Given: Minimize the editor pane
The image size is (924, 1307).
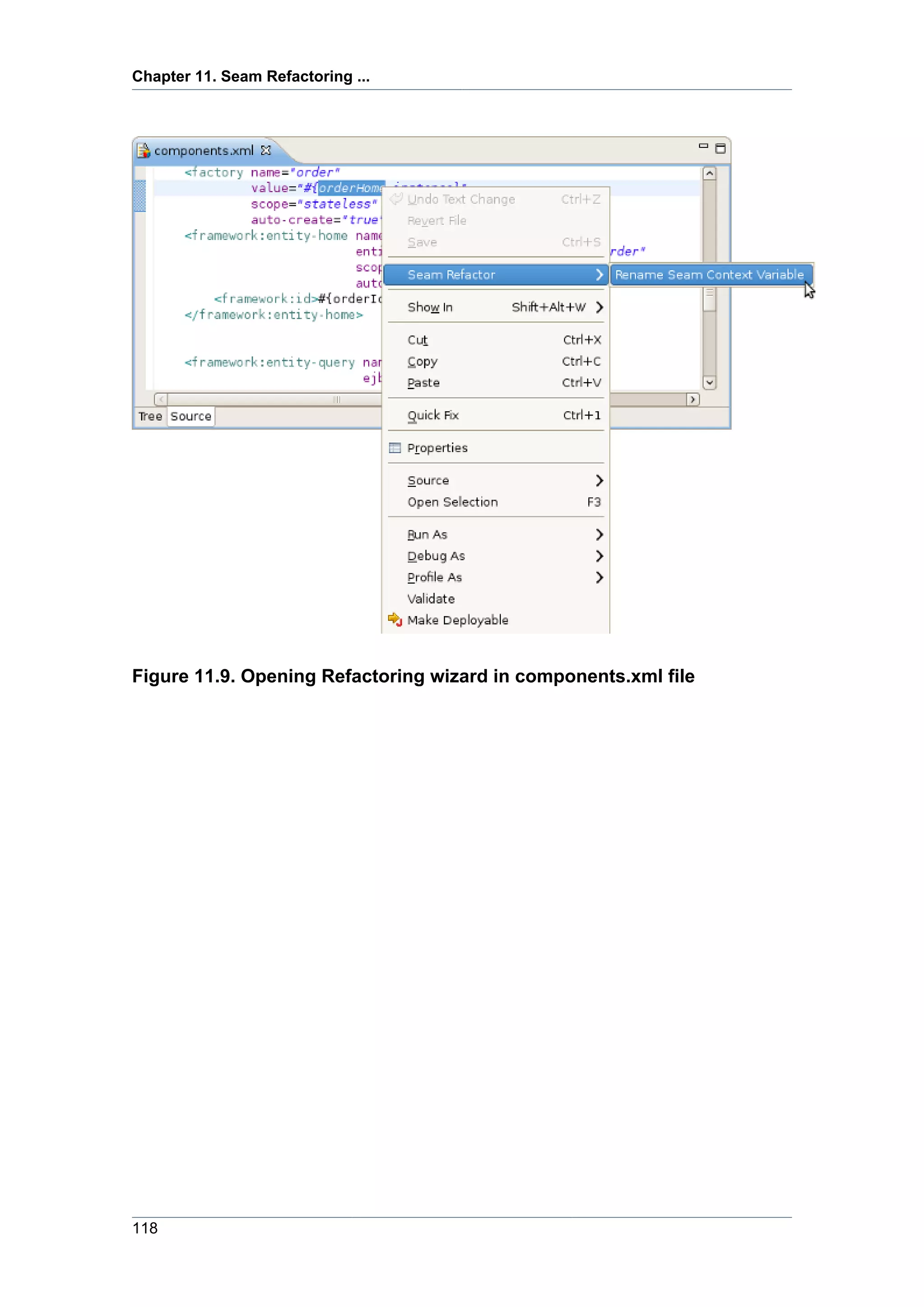Looking at the screenshot, I should pyautogui.click(x=703, y=146).
